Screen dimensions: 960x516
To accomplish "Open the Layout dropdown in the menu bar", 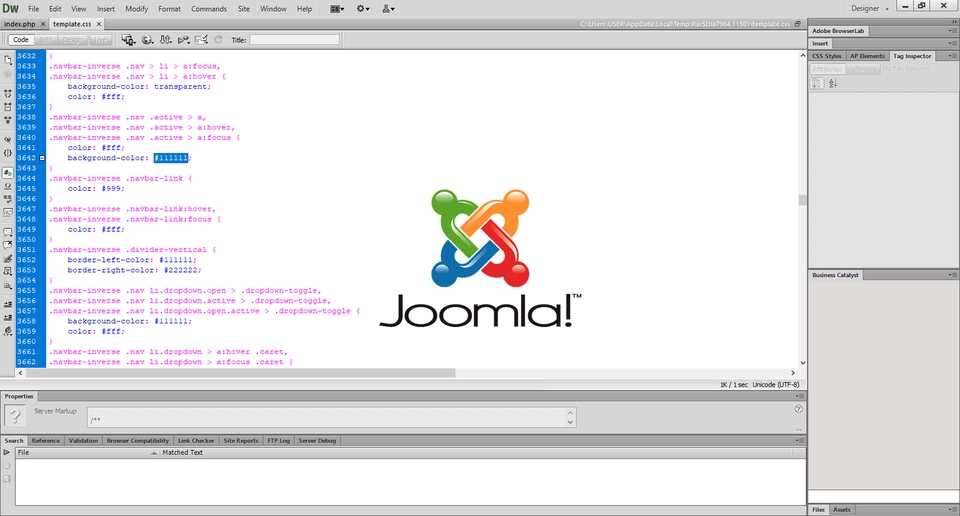I will click(x=337, y=9).
